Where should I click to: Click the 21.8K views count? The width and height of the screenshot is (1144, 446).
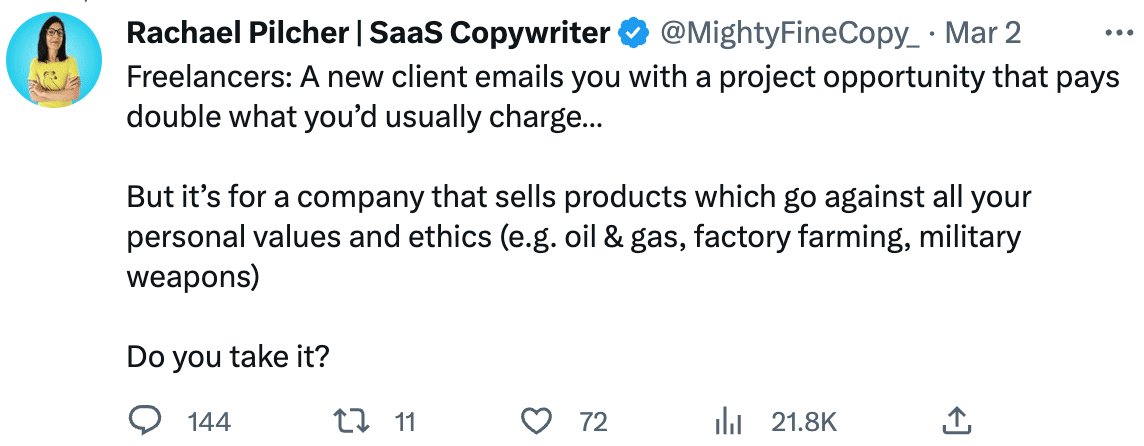[x=803, y=422]
